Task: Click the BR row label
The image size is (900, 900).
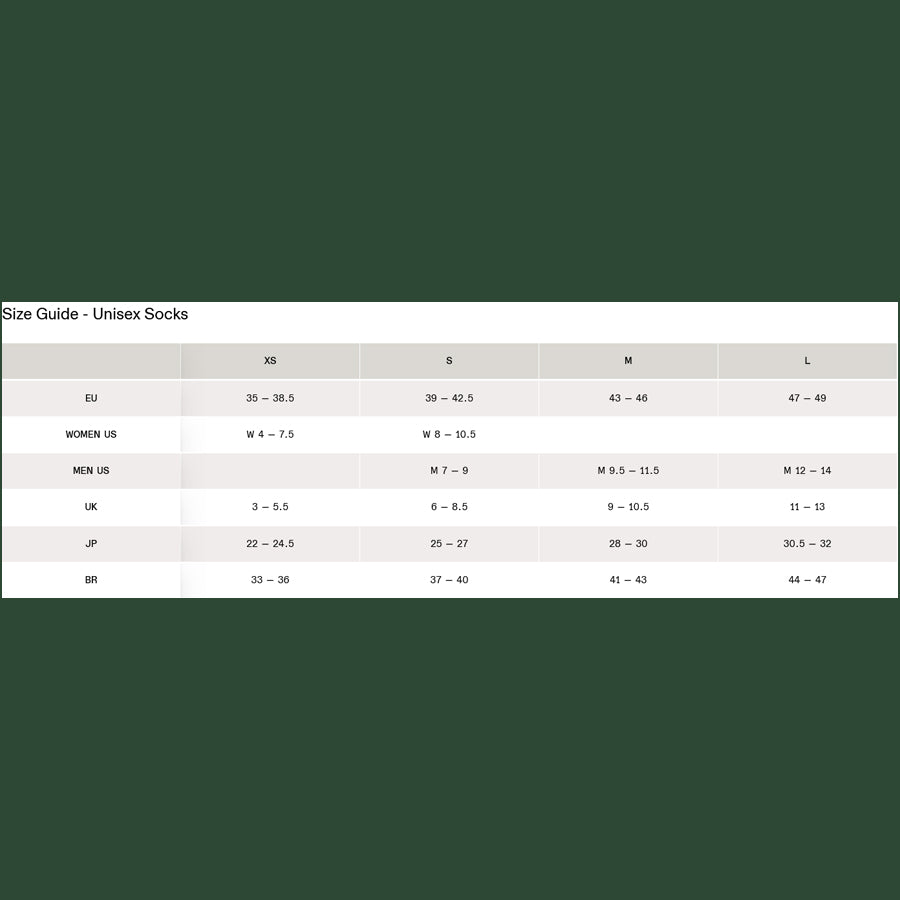Action: coord(91,580)
